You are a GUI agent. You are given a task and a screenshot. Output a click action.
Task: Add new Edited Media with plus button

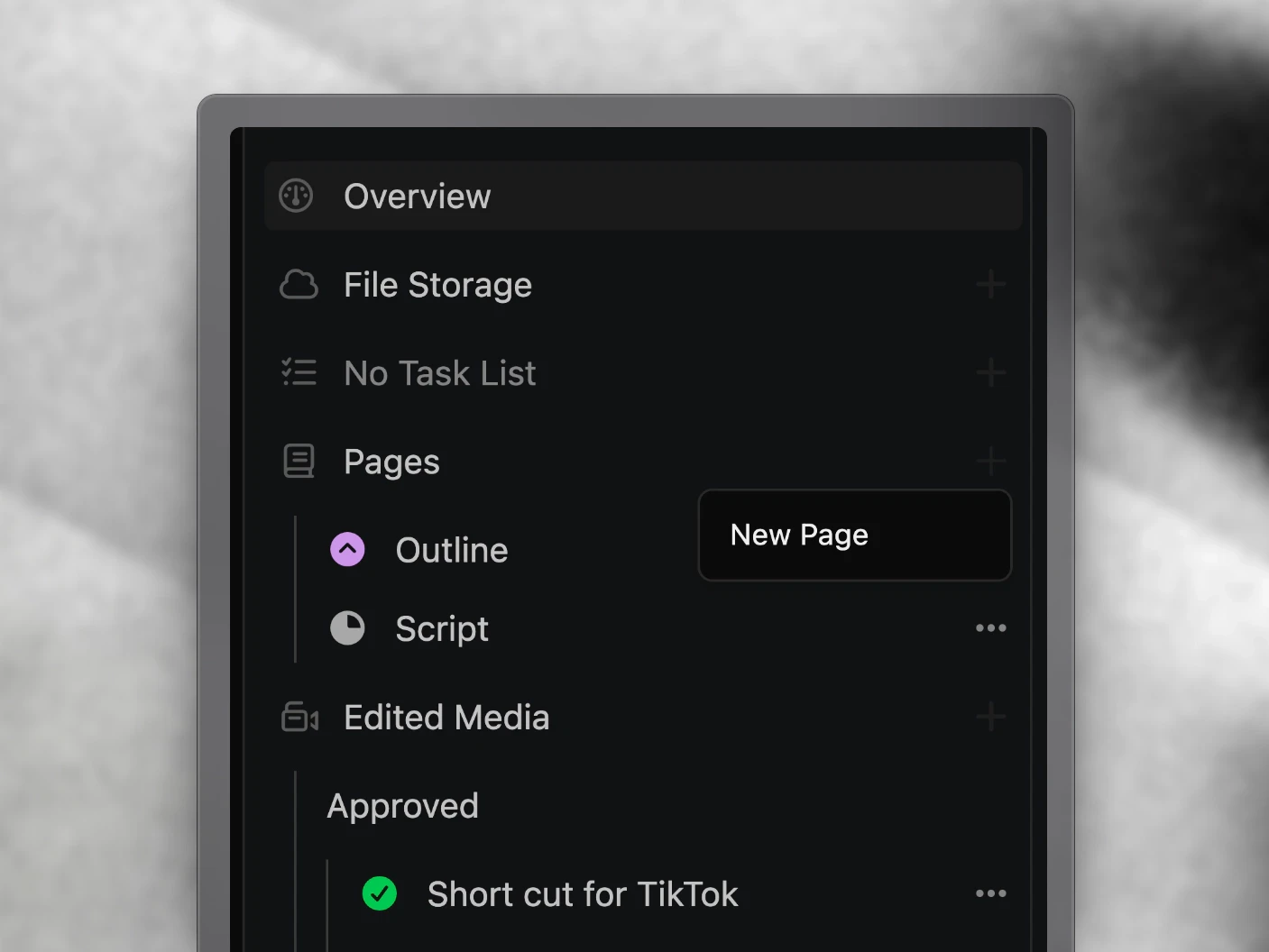[x=990, y=718]
